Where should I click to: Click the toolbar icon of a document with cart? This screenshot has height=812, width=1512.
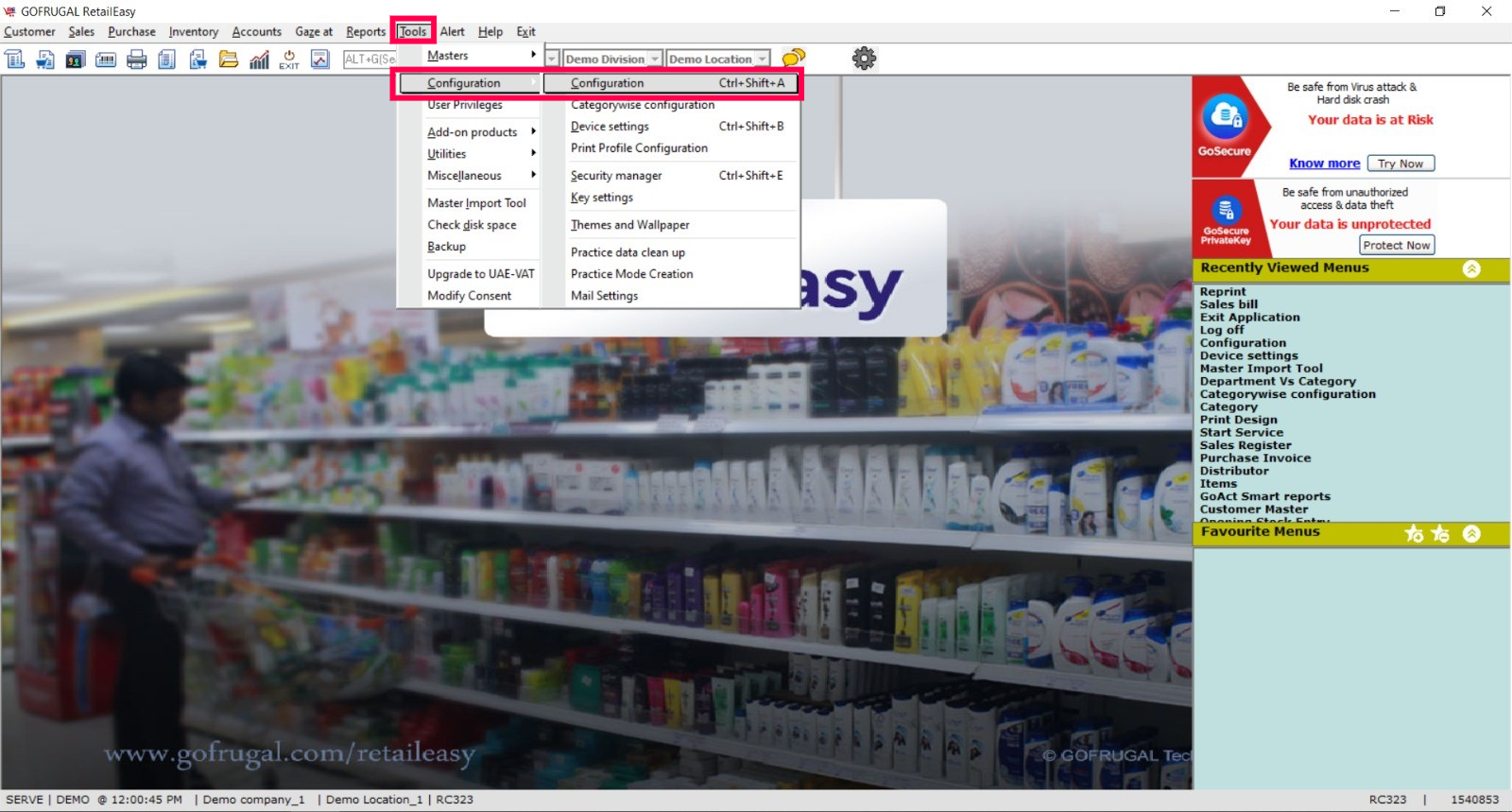click(45, 60)
